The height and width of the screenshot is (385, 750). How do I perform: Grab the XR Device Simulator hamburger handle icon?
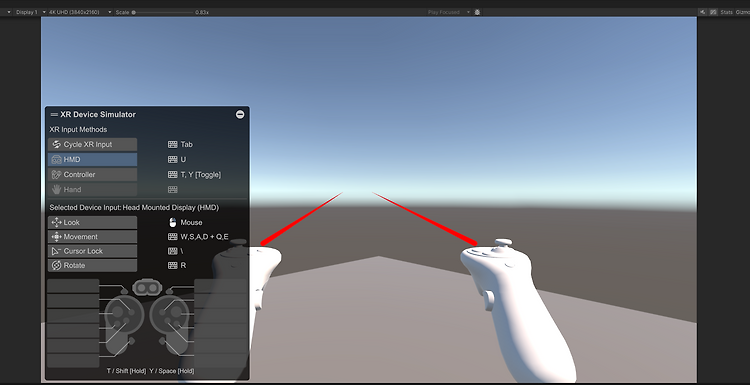coord(54,115)
